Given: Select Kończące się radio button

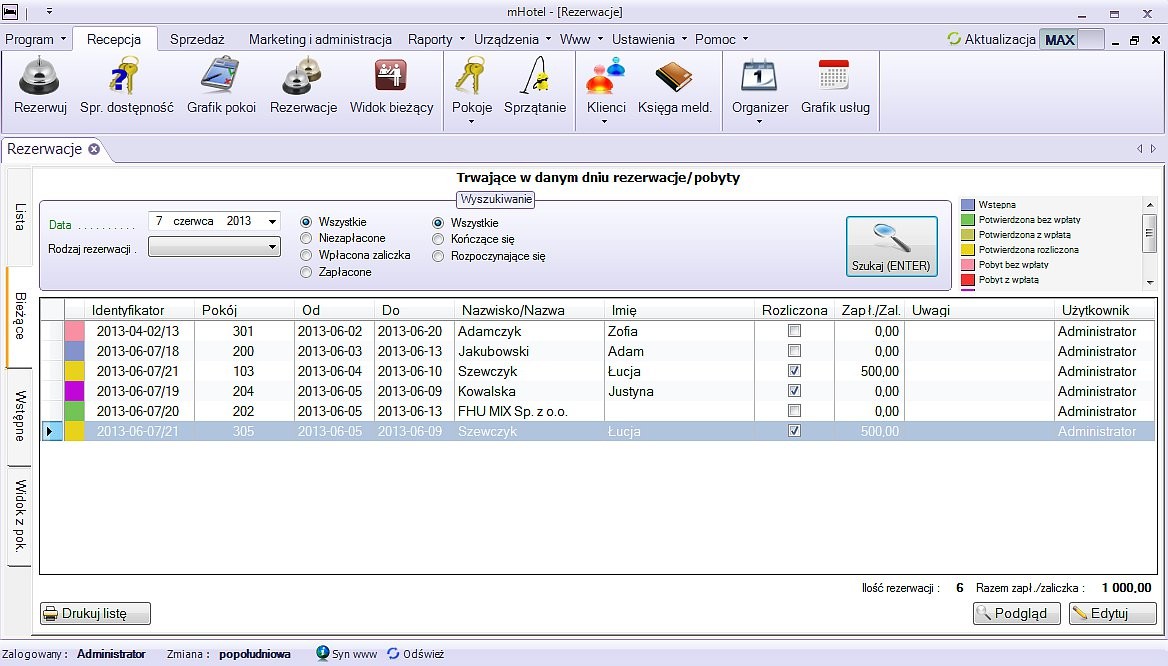Looking at the screenshot, I should tap(438, 239).
